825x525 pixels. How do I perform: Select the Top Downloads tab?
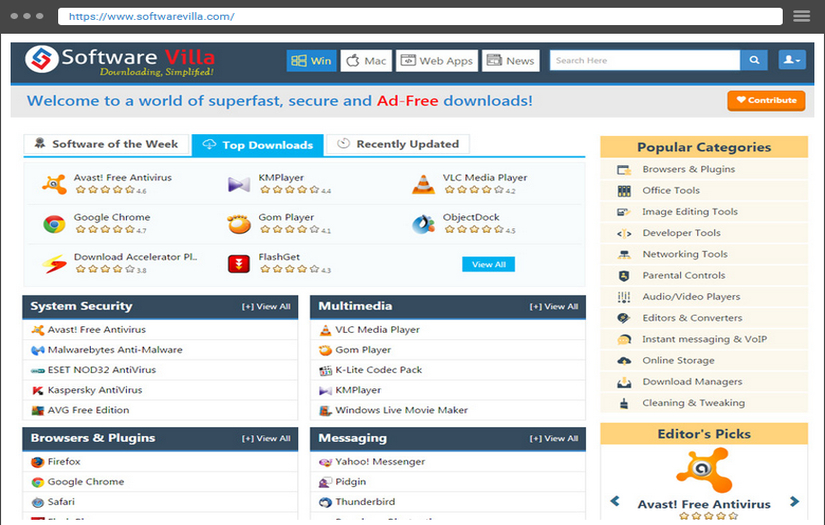258,145
